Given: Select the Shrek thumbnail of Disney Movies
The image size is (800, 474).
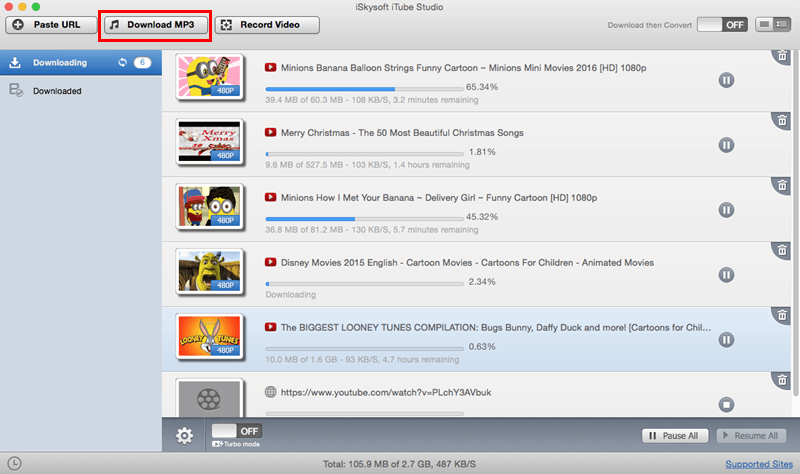Looking at the screenshot, I should pos(209,271).
